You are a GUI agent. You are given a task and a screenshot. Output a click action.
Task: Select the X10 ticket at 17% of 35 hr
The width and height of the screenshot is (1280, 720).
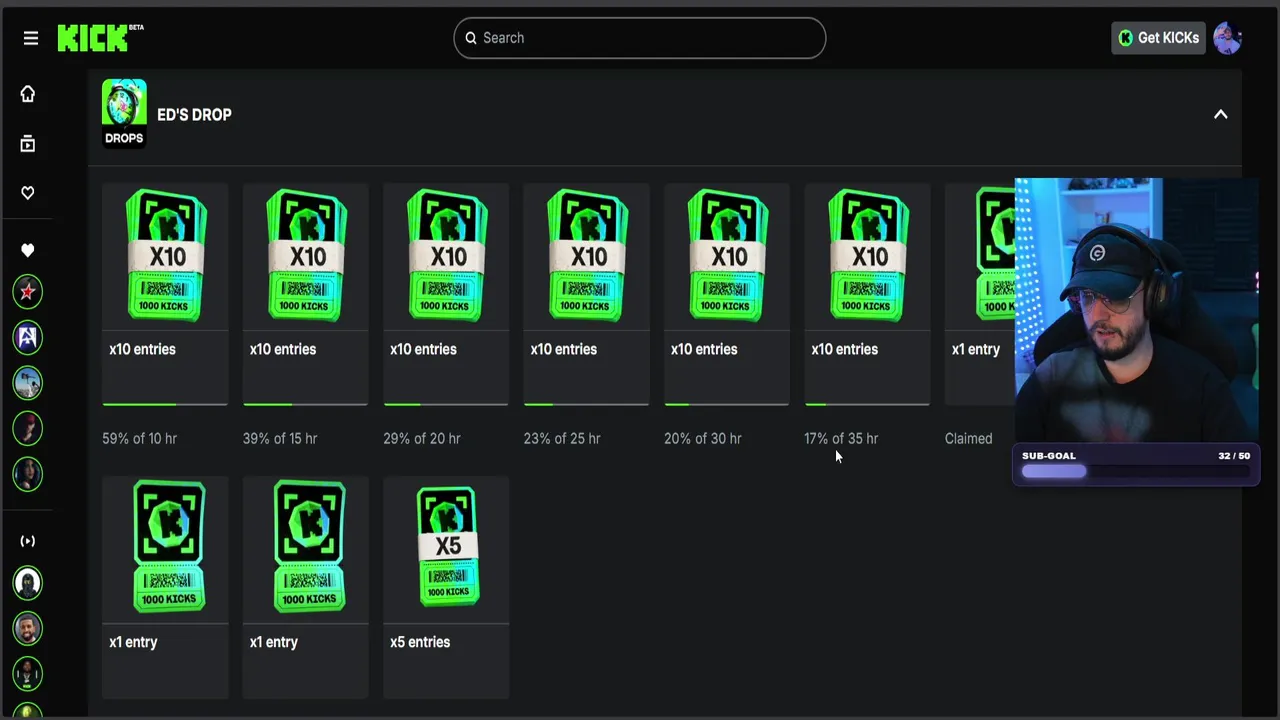tap(868, 255)
